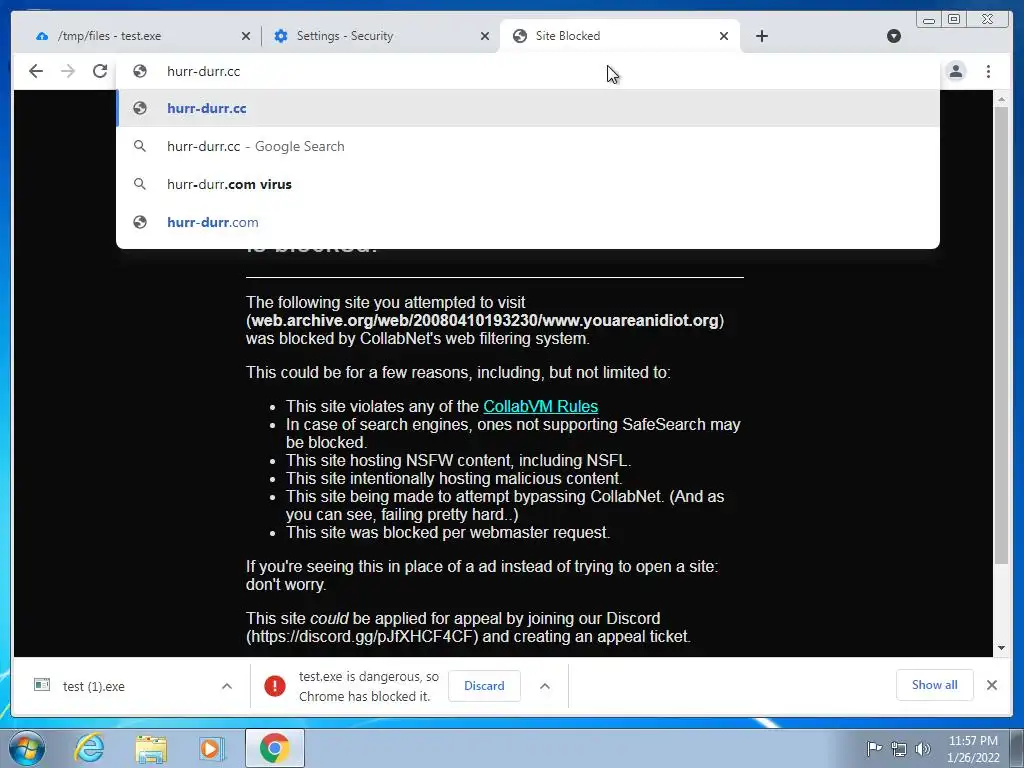The image size is (1024, 768).
Task: Open the Chrome profile avatar button
Action: tap(956, 71)
